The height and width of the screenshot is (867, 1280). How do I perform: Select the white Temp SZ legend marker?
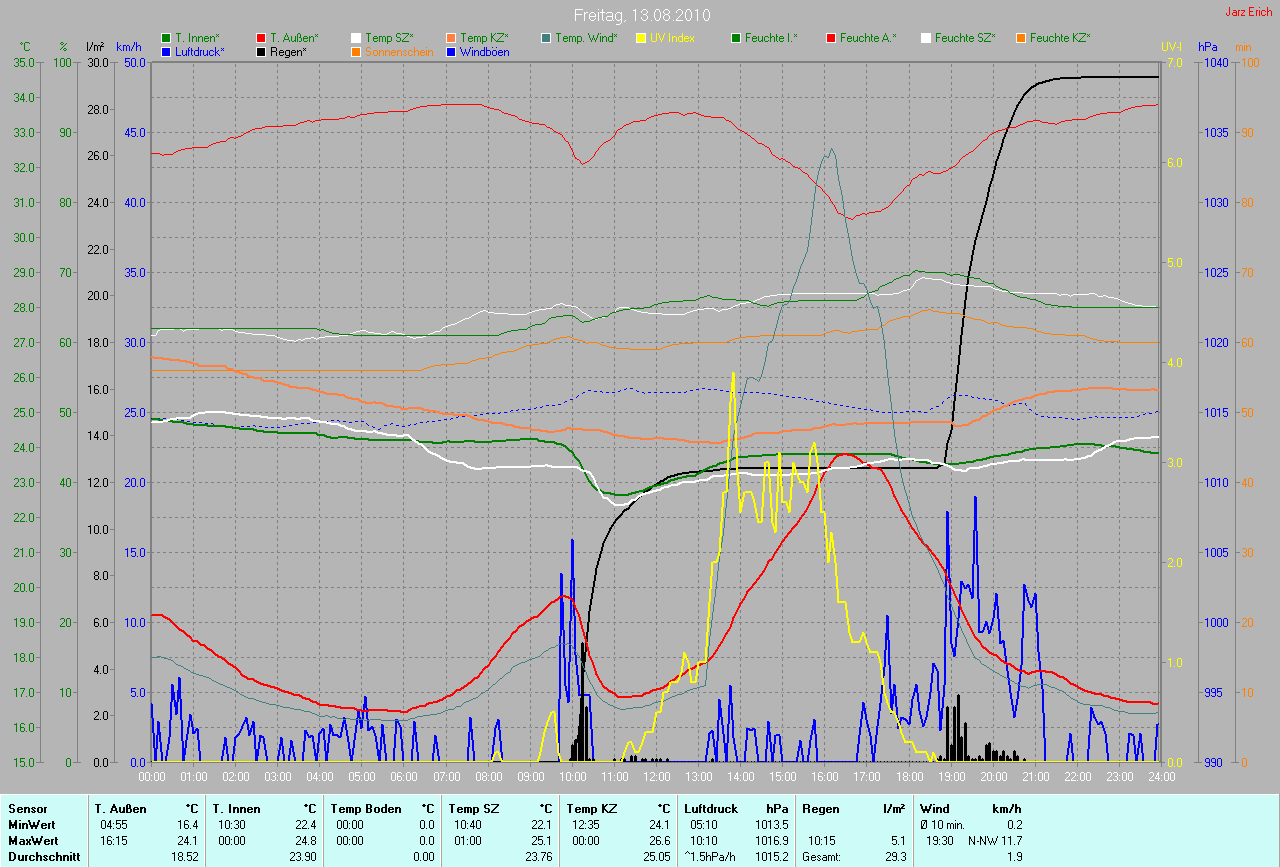coord(356,38)
